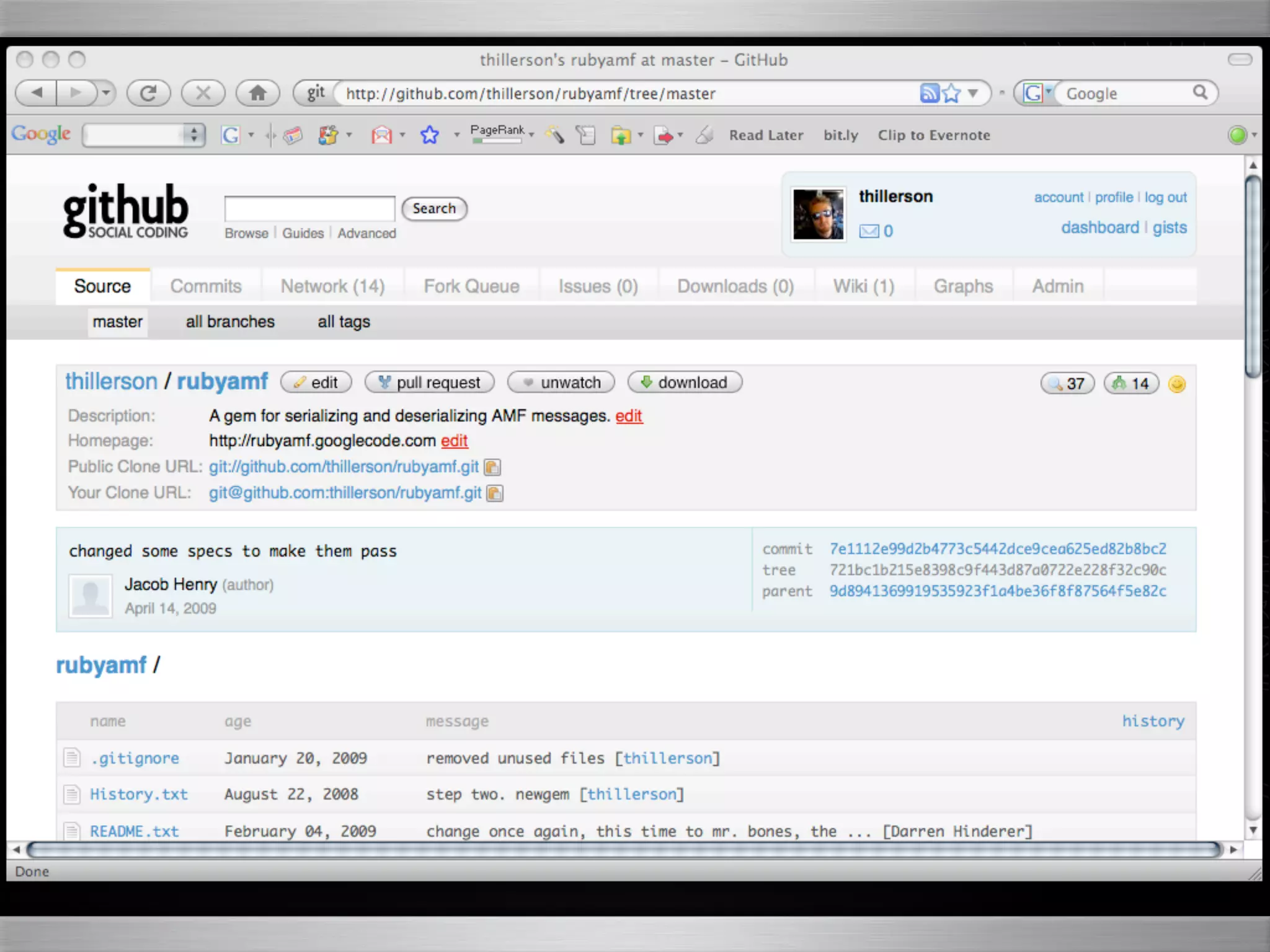Image resolution: width=1270 pixels, height=952 pixels.
Task: Open the account link
Action: pyautogui.click(x=1059, y=197)
